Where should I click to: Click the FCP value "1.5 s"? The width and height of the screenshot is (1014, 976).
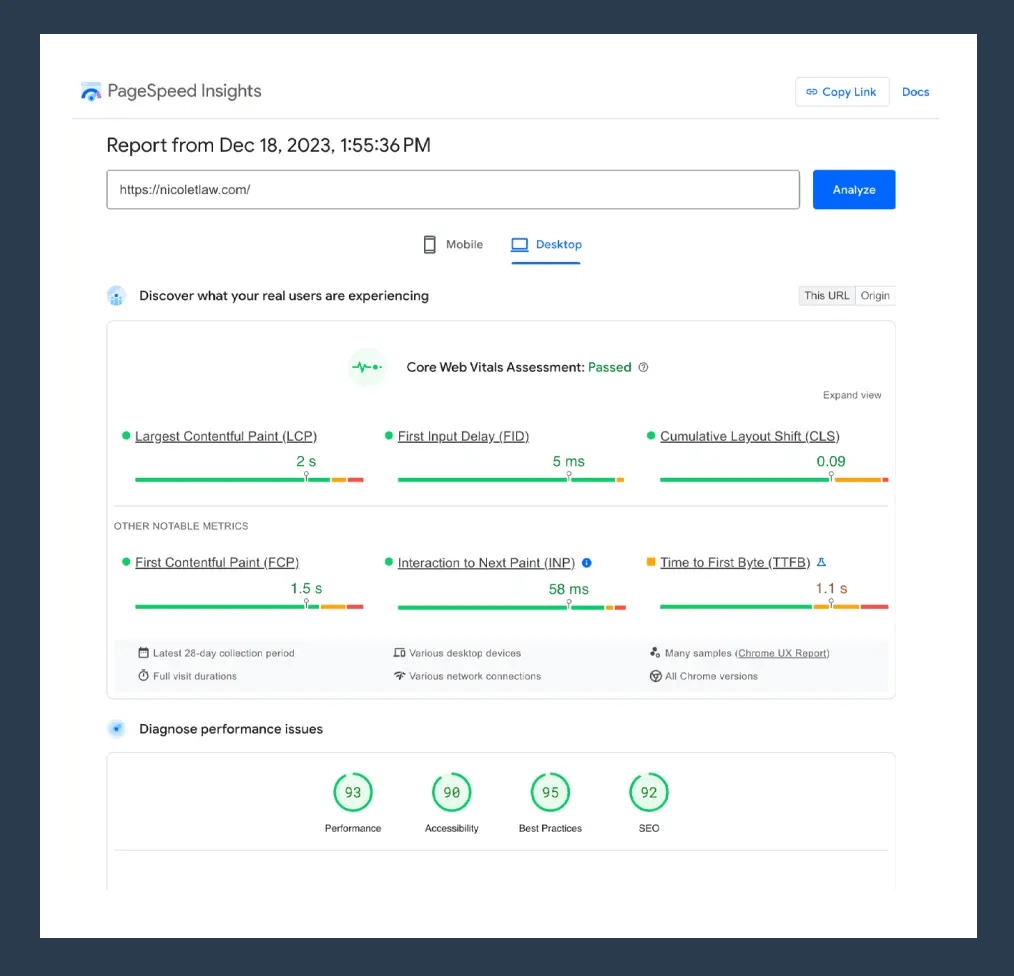pyautogui.click(x=306, y=589)
